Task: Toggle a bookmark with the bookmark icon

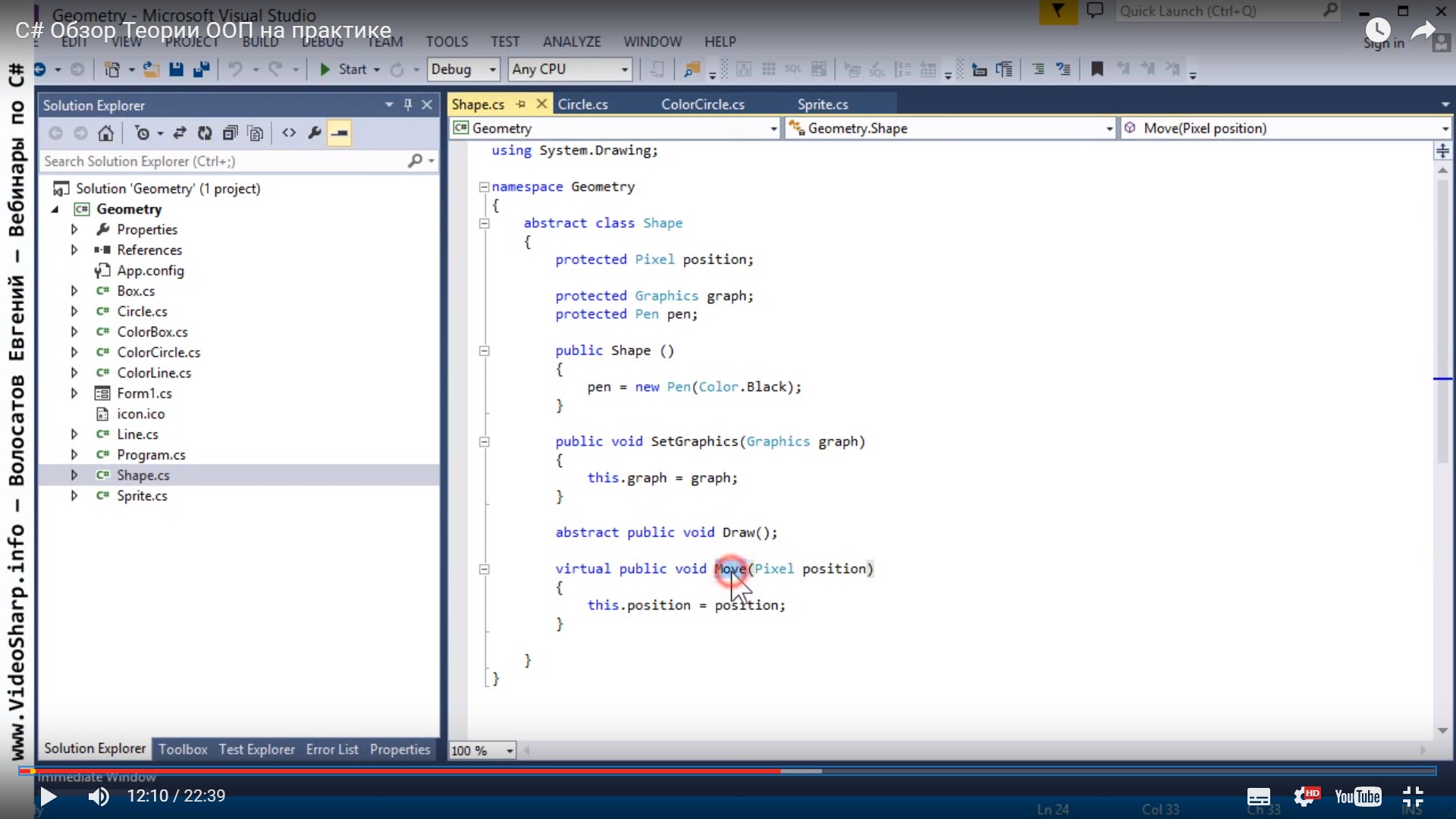Action: pos(1097,69)
